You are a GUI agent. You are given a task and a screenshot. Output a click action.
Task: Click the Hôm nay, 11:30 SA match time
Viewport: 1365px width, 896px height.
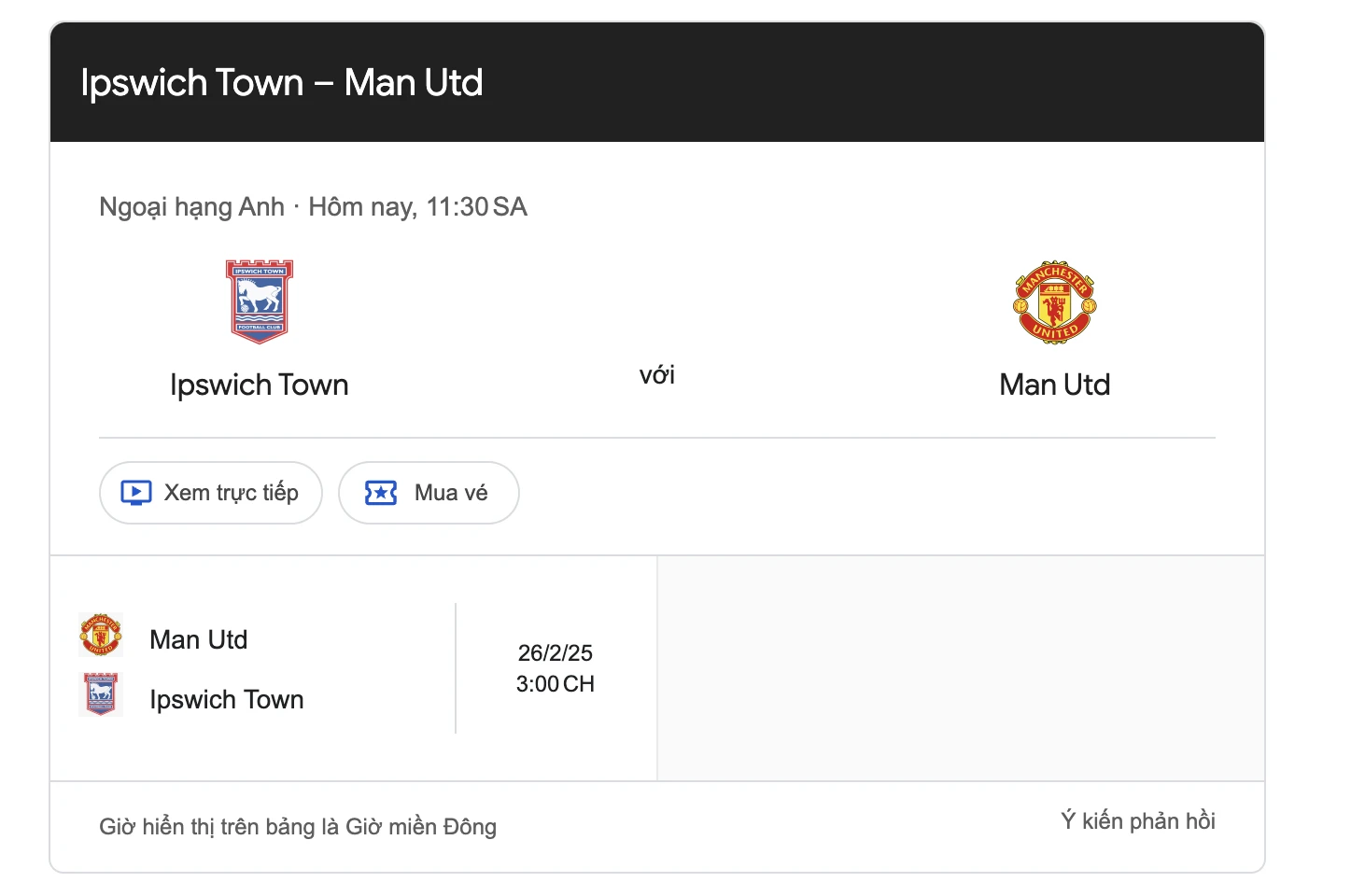[x=417, y=207]
